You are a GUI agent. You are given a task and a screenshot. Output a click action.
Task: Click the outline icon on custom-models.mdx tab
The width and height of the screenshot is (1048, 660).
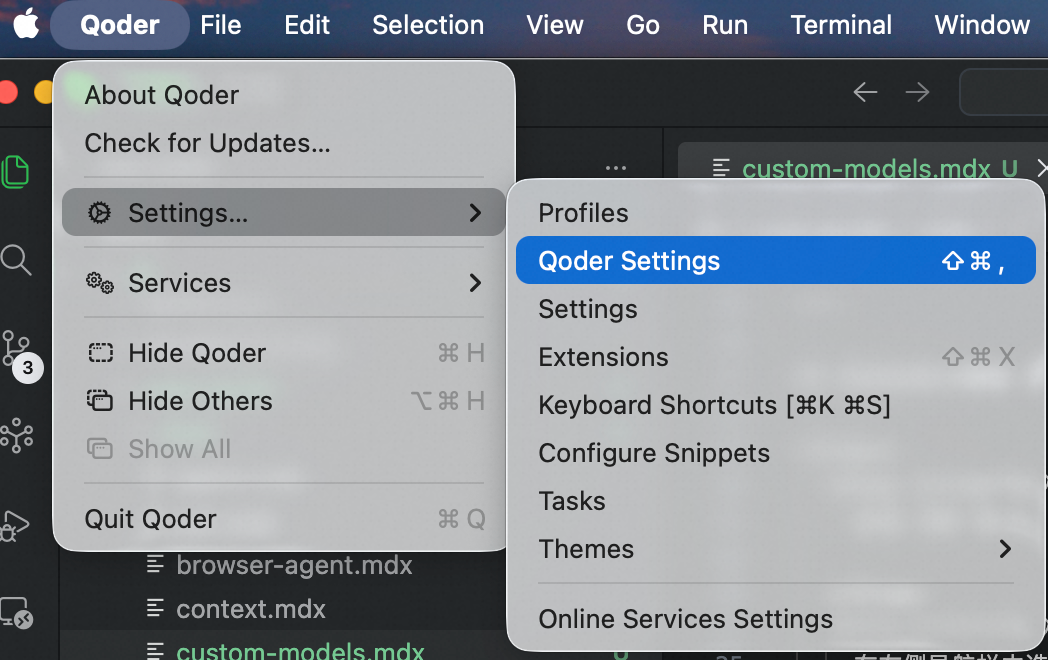(x=722, y=168)
